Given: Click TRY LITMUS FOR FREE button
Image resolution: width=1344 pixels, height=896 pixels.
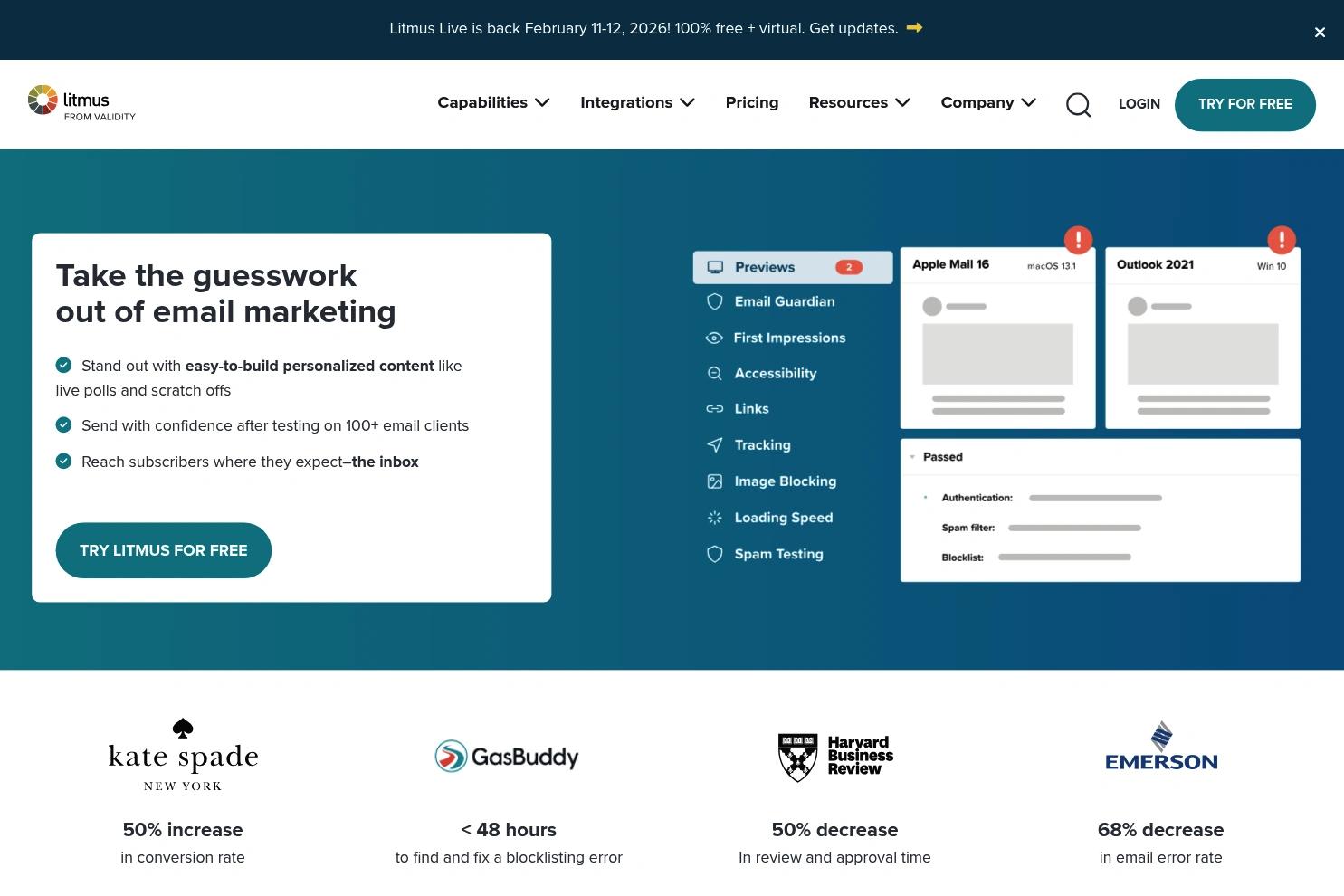Looking at the screenshot, I should [x=164, y=550].
